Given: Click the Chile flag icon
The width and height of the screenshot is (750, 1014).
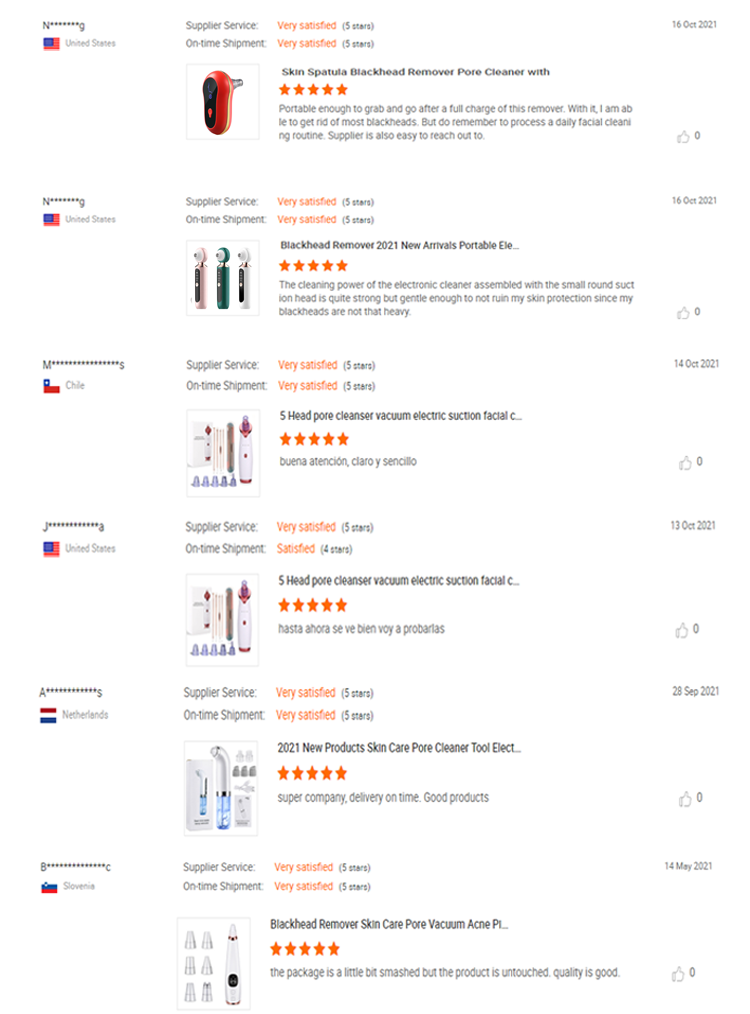Looking at the screenshot, I should pos(52,386).
